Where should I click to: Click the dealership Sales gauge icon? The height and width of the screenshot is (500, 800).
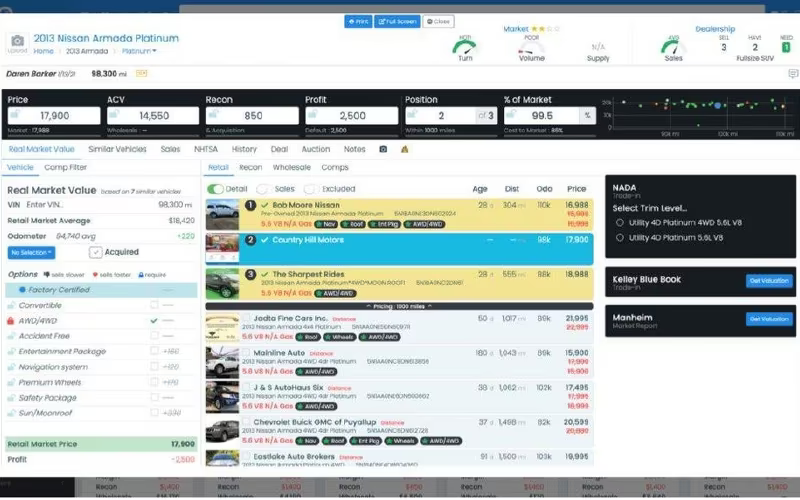673,47
